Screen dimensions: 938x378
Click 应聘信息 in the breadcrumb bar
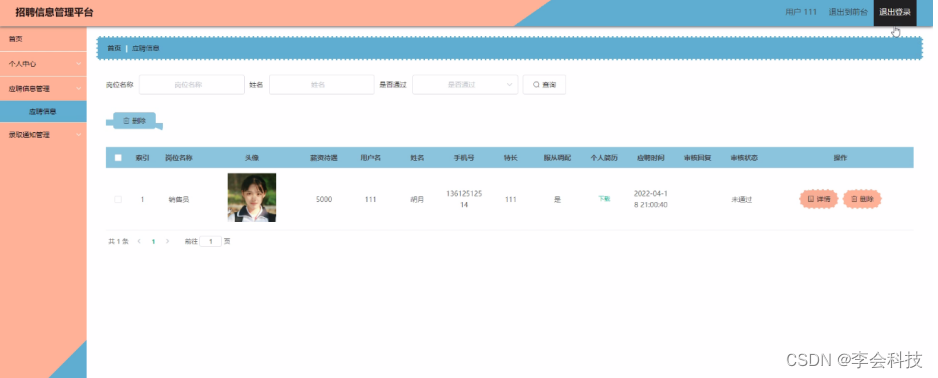click(145, 48)
